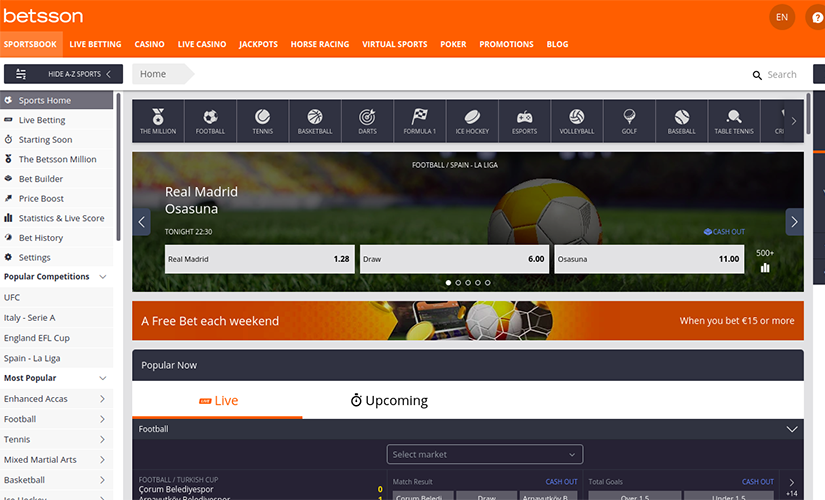Collapse Popular Competitions section
This screenshot has height=500, width=825.
click(103, 277)
